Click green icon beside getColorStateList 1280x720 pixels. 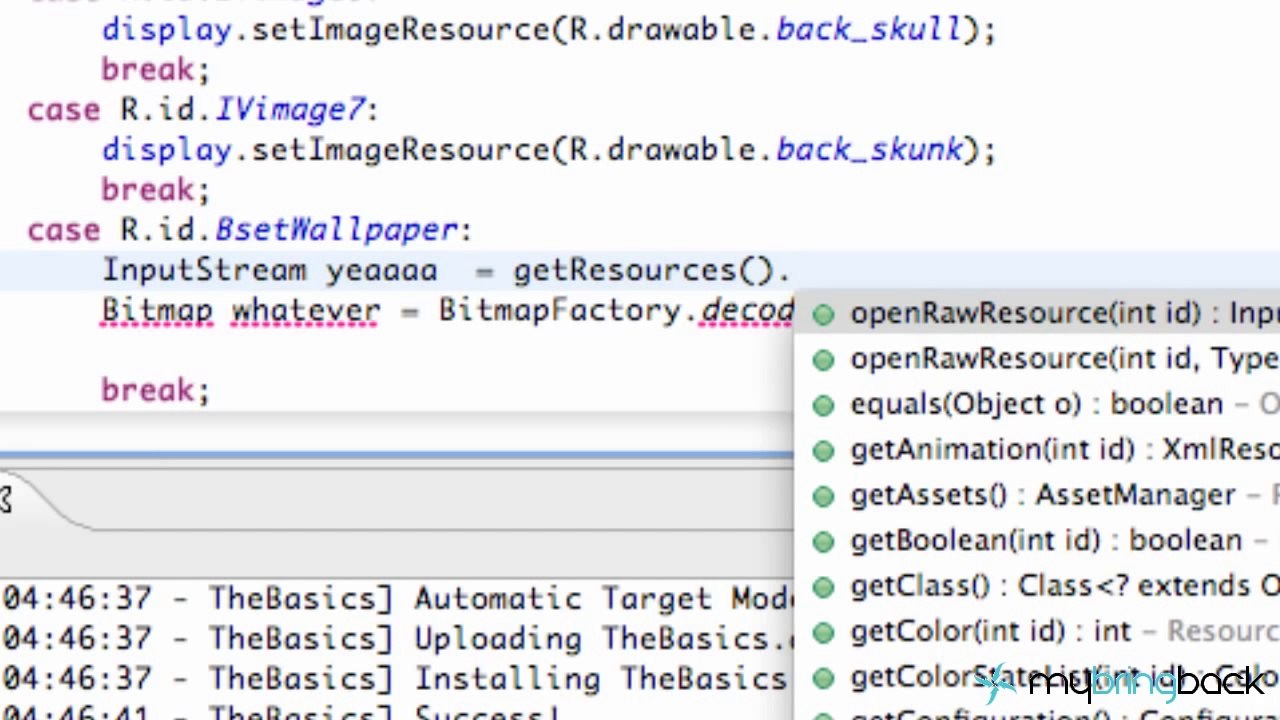823,678
